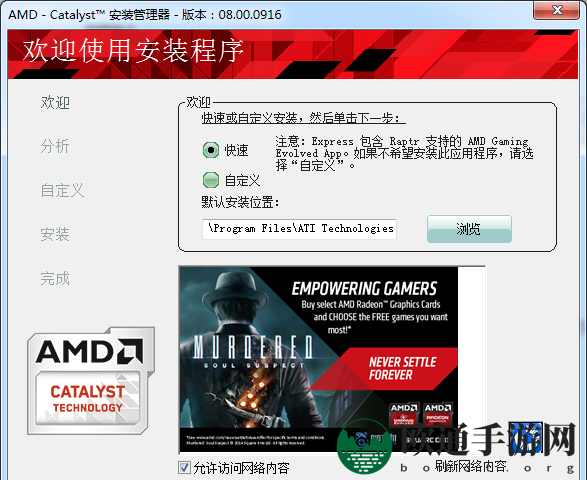Image resolution: width=587 pixels, height=480 pixels.
Task: Click the 欢迎 step in sidebar
Action: point(55,102)
